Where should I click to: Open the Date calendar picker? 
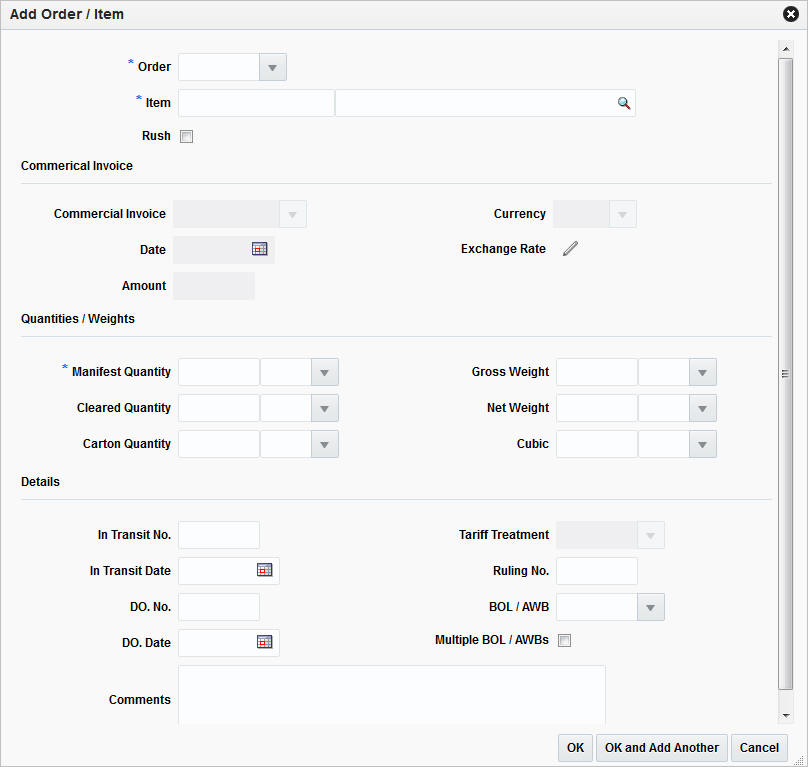coord(260,249)
